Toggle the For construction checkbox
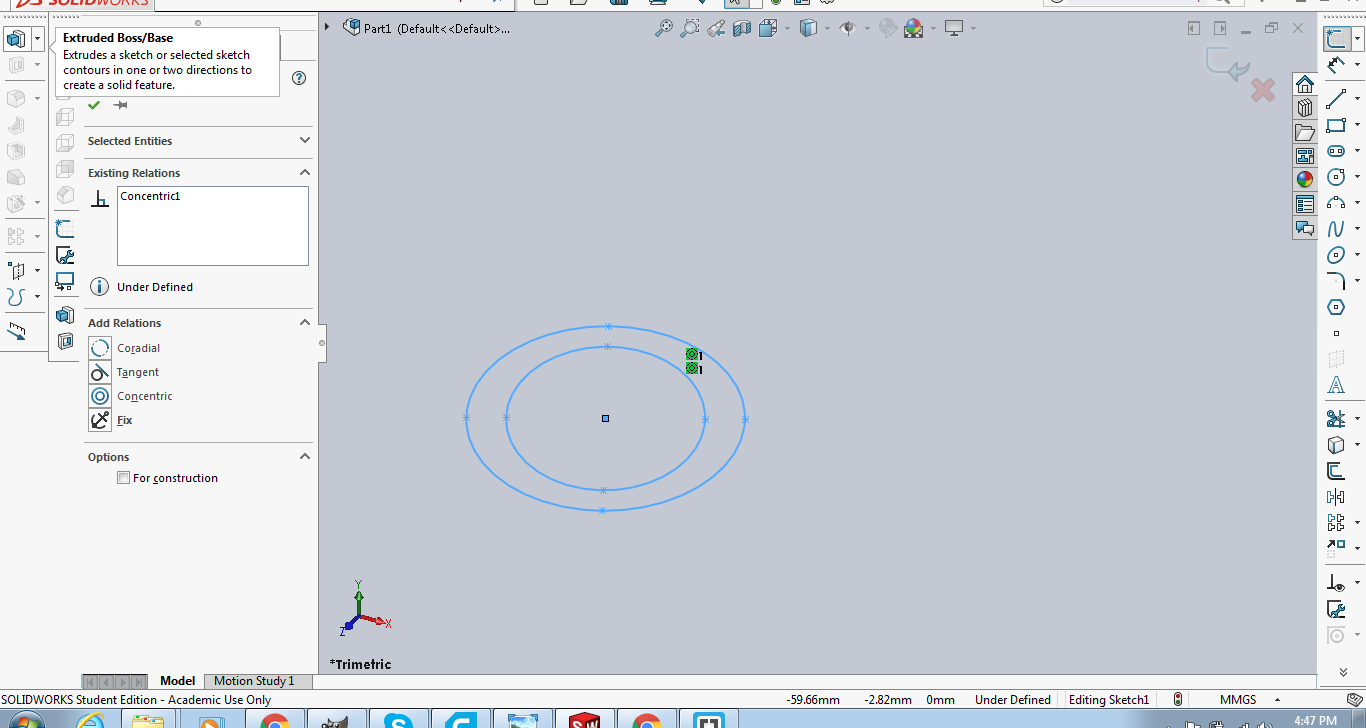The width and height of the screenshot is (1366, 728). pos(124,478)
